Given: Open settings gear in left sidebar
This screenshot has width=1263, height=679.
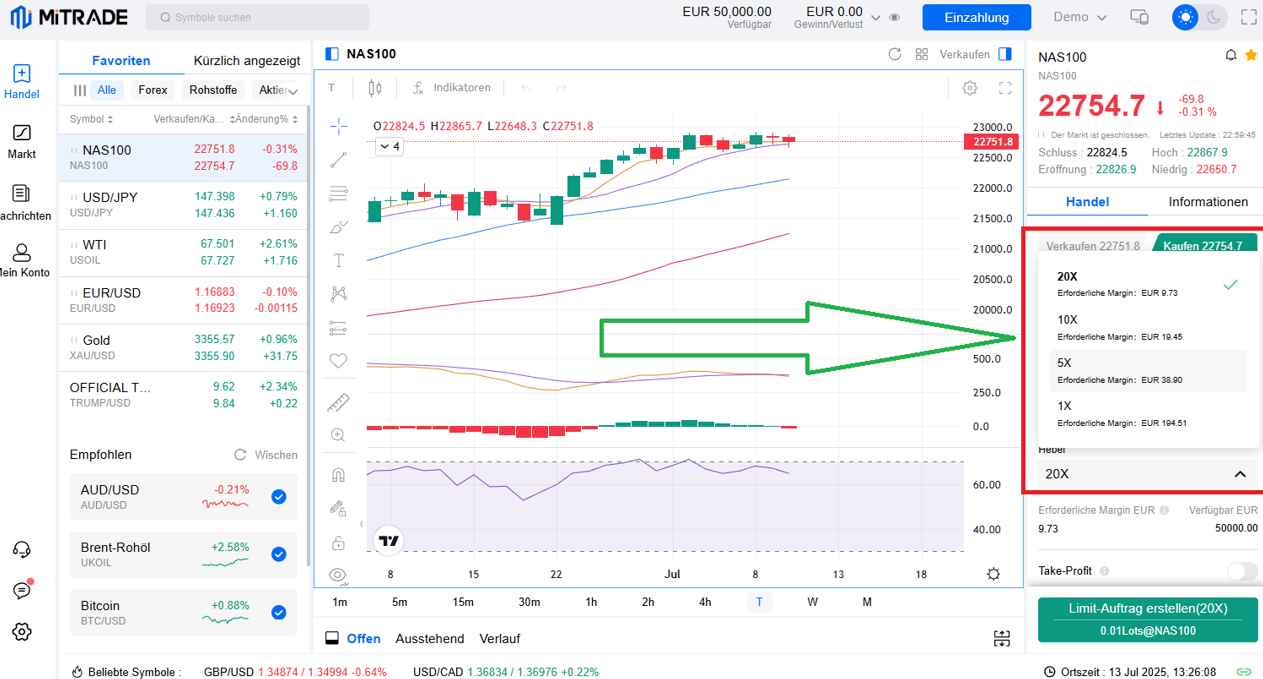Looking at the screenshot, I should (22, 631).
